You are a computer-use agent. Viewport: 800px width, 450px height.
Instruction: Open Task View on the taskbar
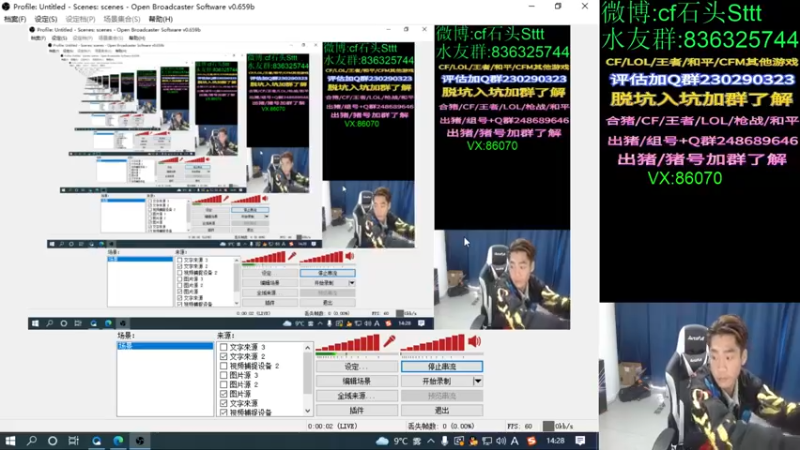pyautogui.click(x=74, y=441)
